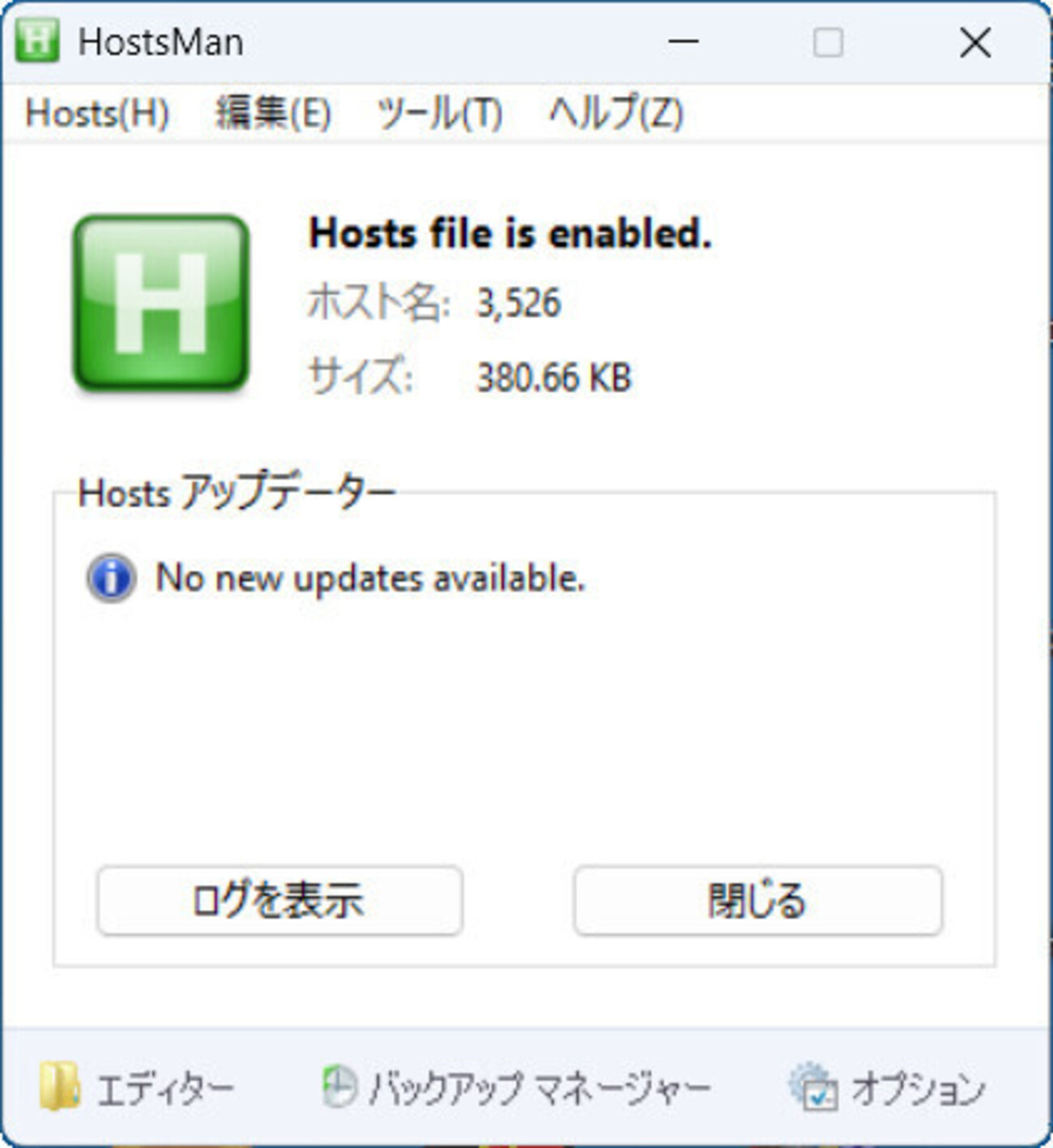The image size is (1053, 1148).
Task: Click the ホスト名 count value 3,526
Action: tap(518, 304)
